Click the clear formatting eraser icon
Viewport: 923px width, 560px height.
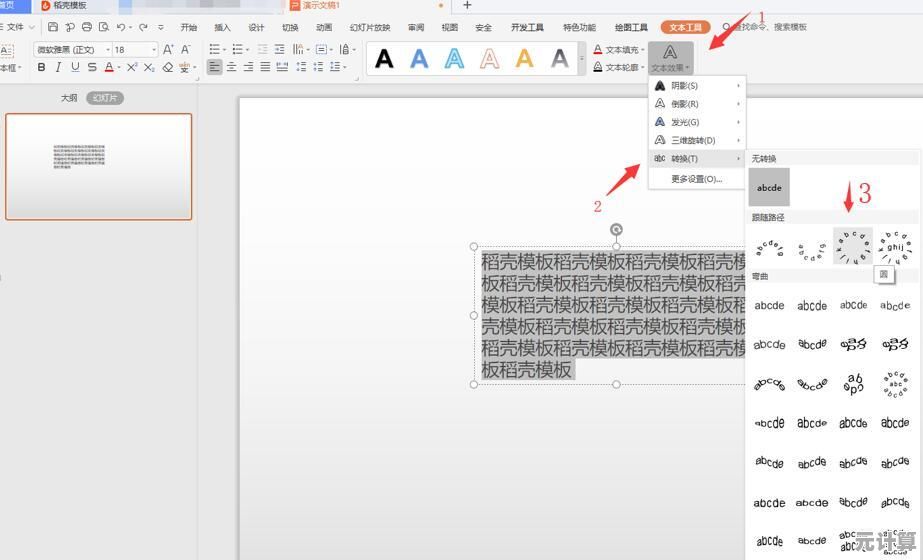(168, 68)
